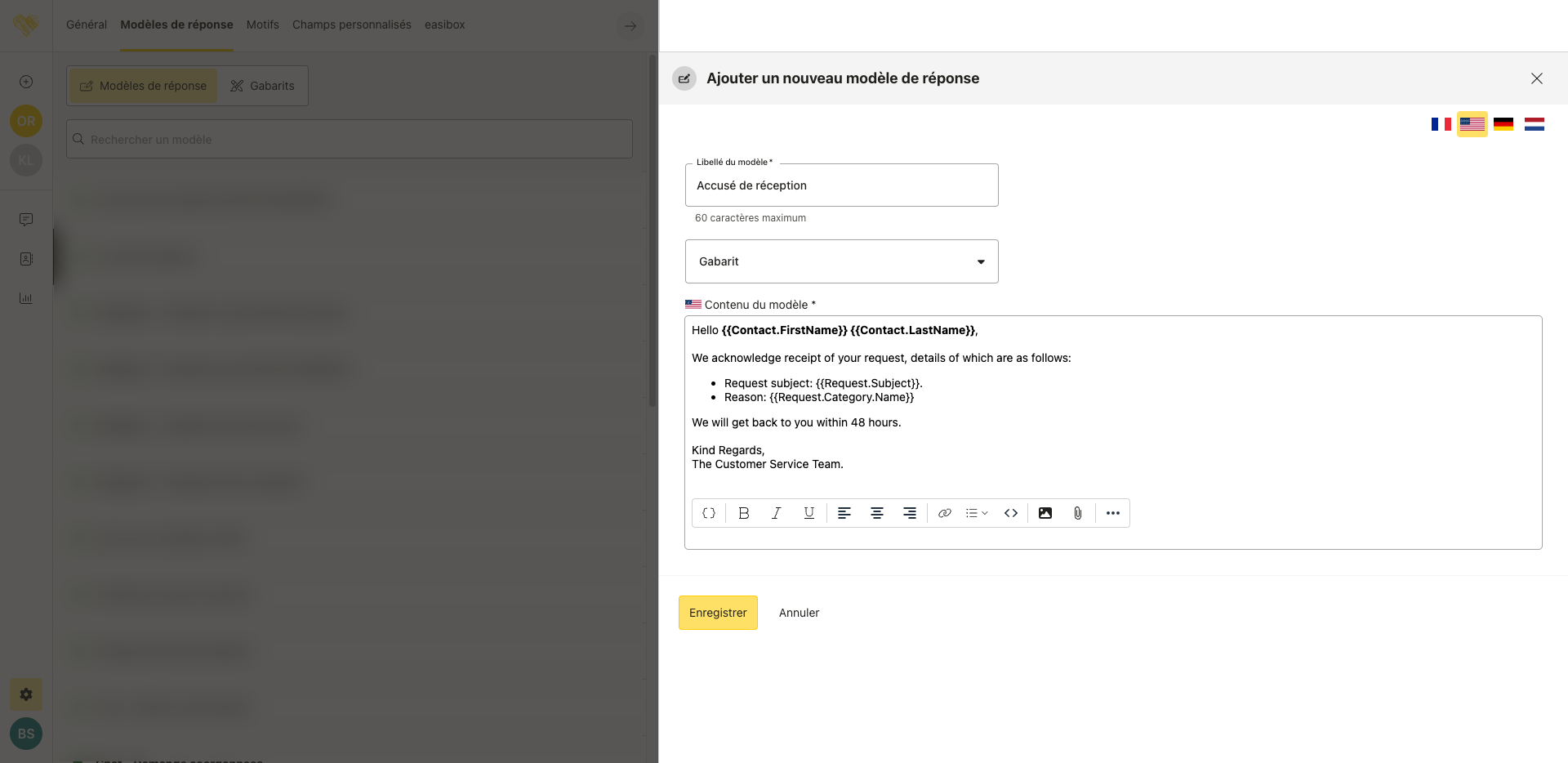
Task: Center align the text
Action: pos(877,513)
